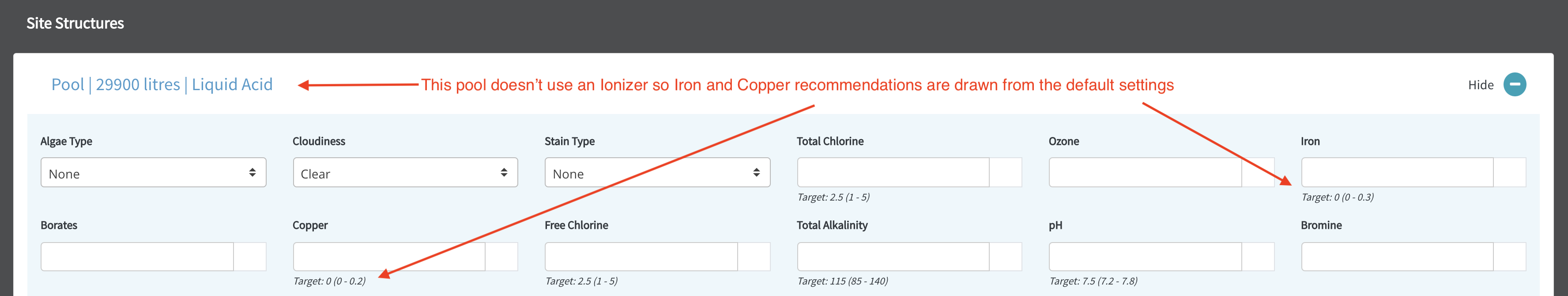The image size is (1568, 296).
Task: Open the Cloudiness dropdown set to Clear
Action: (x=405, y=172)
